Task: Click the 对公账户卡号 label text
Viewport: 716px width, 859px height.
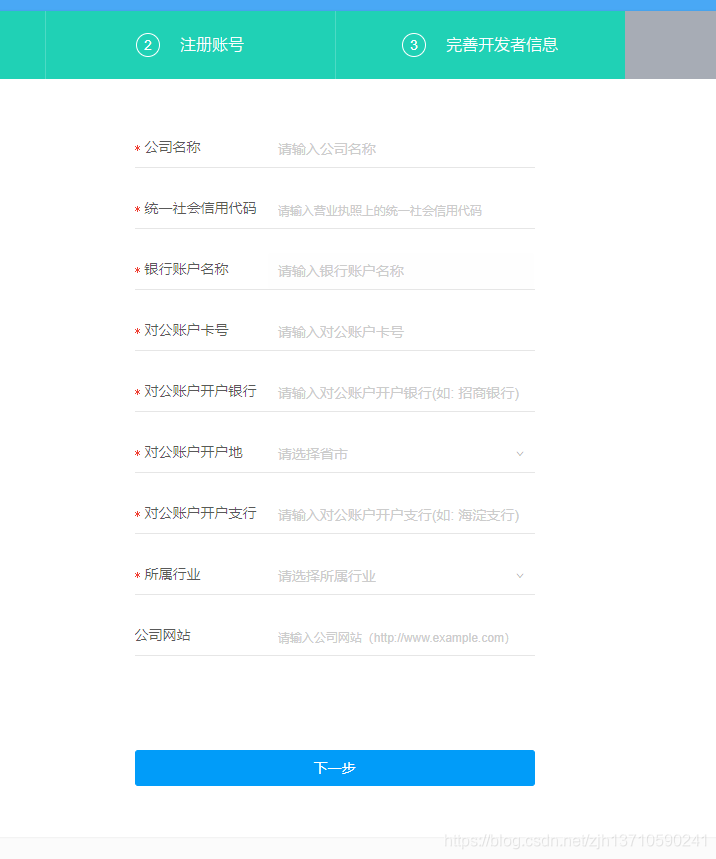Action: [186, 330]
